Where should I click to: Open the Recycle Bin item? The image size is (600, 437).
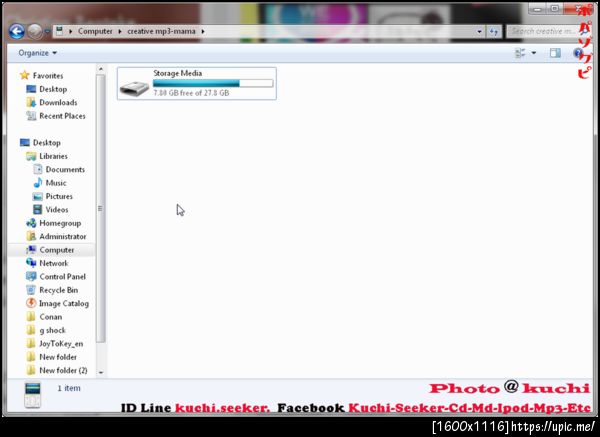point(52,290)
